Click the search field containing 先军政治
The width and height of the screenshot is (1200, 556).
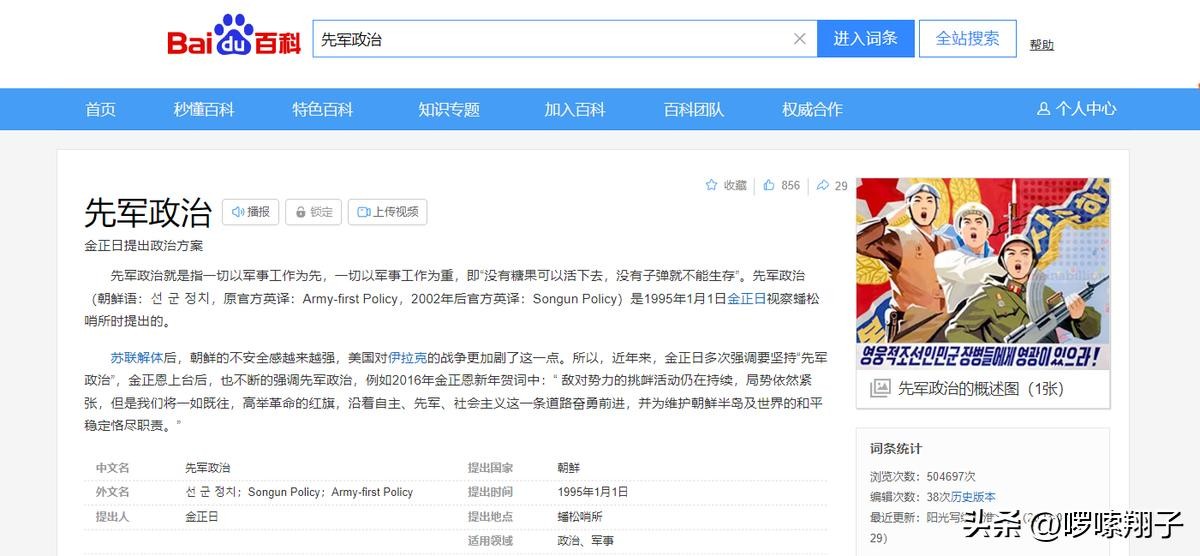pyautogui.click(x=550, y=39)
